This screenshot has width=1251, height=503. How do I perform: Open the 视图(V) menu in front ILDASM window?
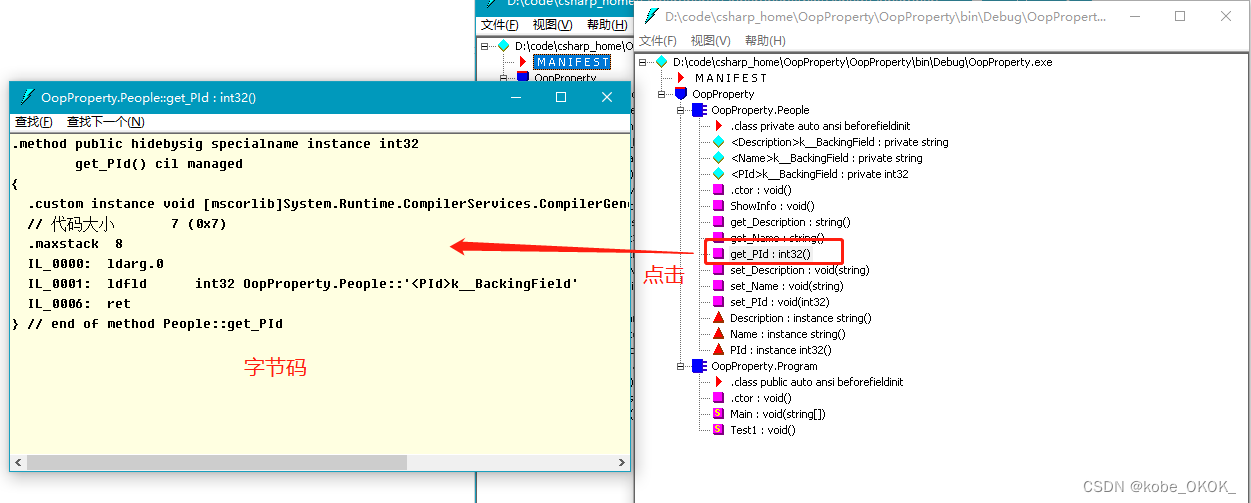710,41
